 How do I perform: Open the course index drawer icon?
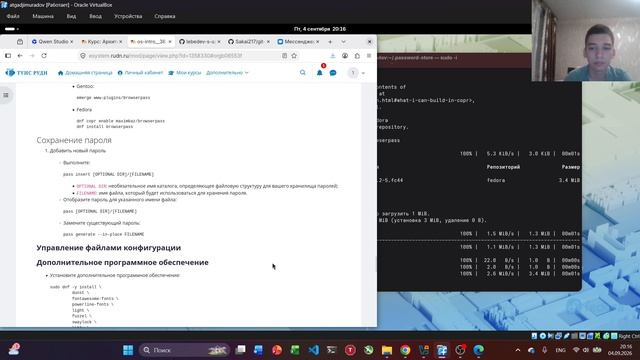[6, 95]
